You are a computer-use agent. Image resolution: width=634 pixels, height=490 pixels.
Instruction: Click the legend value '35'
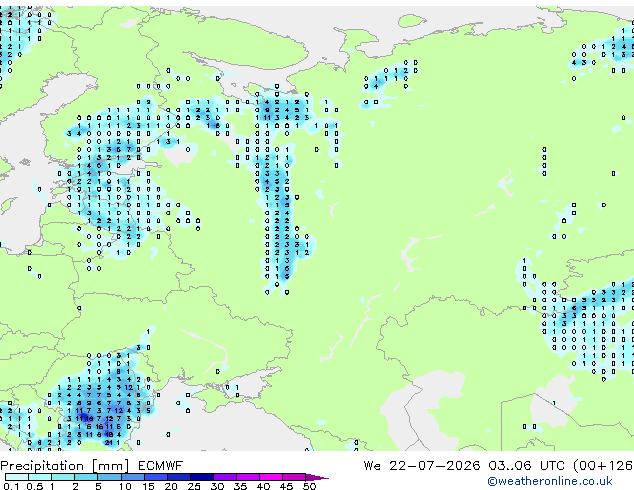pyautogui.click(x=240, y=486)
